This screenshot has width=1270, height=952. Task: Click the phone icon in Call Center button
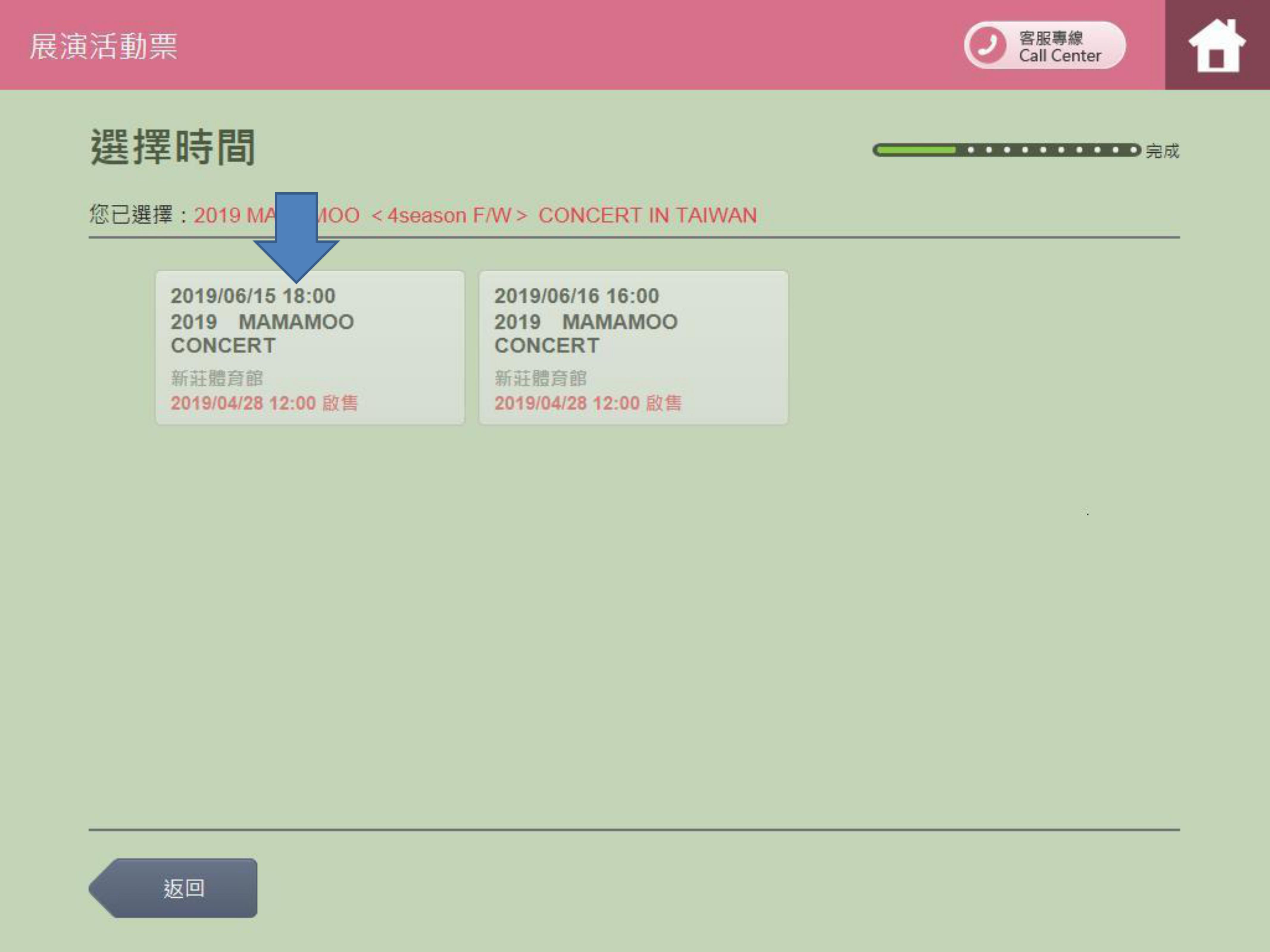(x=987, y=45)
